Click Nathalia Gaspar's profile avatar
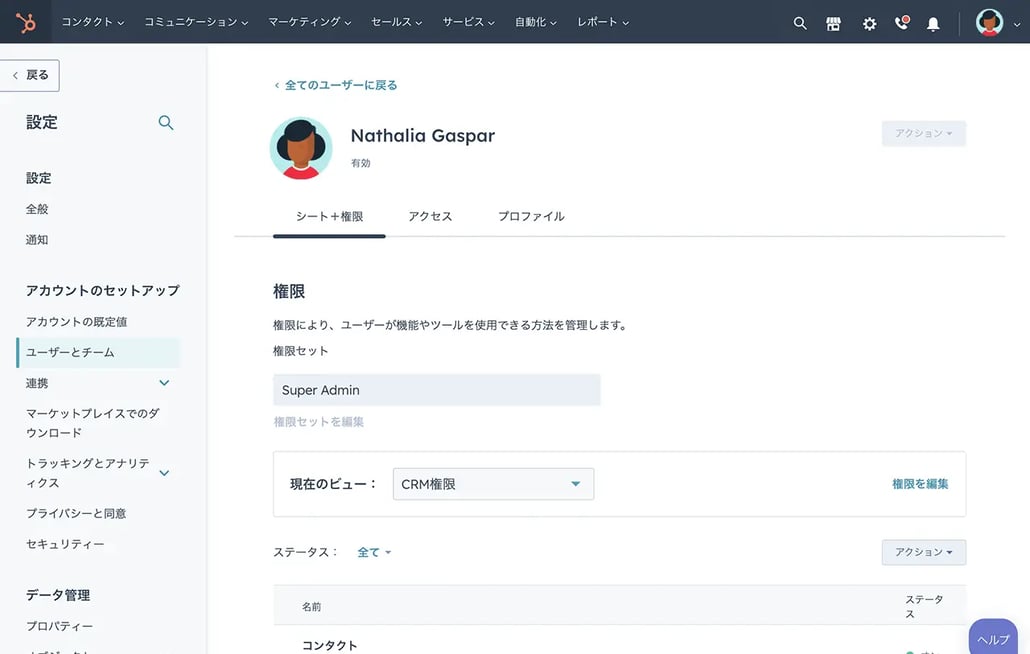Viewport: 1030px width, 654px height. pyautogui.click(x=301, y=148)
